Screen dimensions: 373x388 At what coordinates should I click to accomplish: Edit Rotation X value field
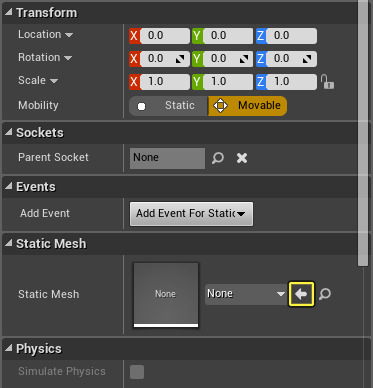(x=165, y=59)
